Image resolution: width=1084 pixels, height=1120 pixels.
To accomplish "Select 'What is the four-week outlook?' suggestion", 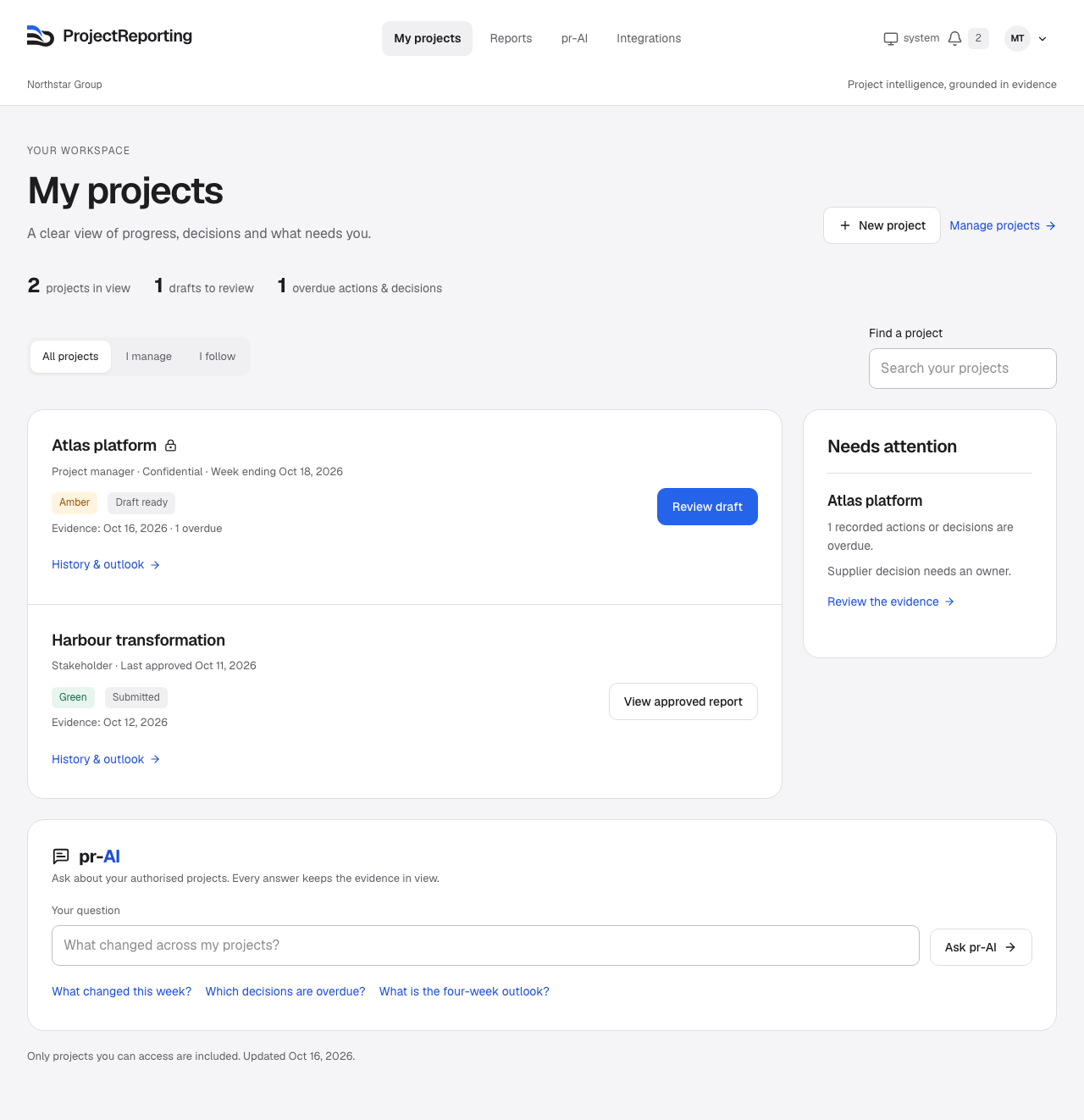I will coord(464,991).
